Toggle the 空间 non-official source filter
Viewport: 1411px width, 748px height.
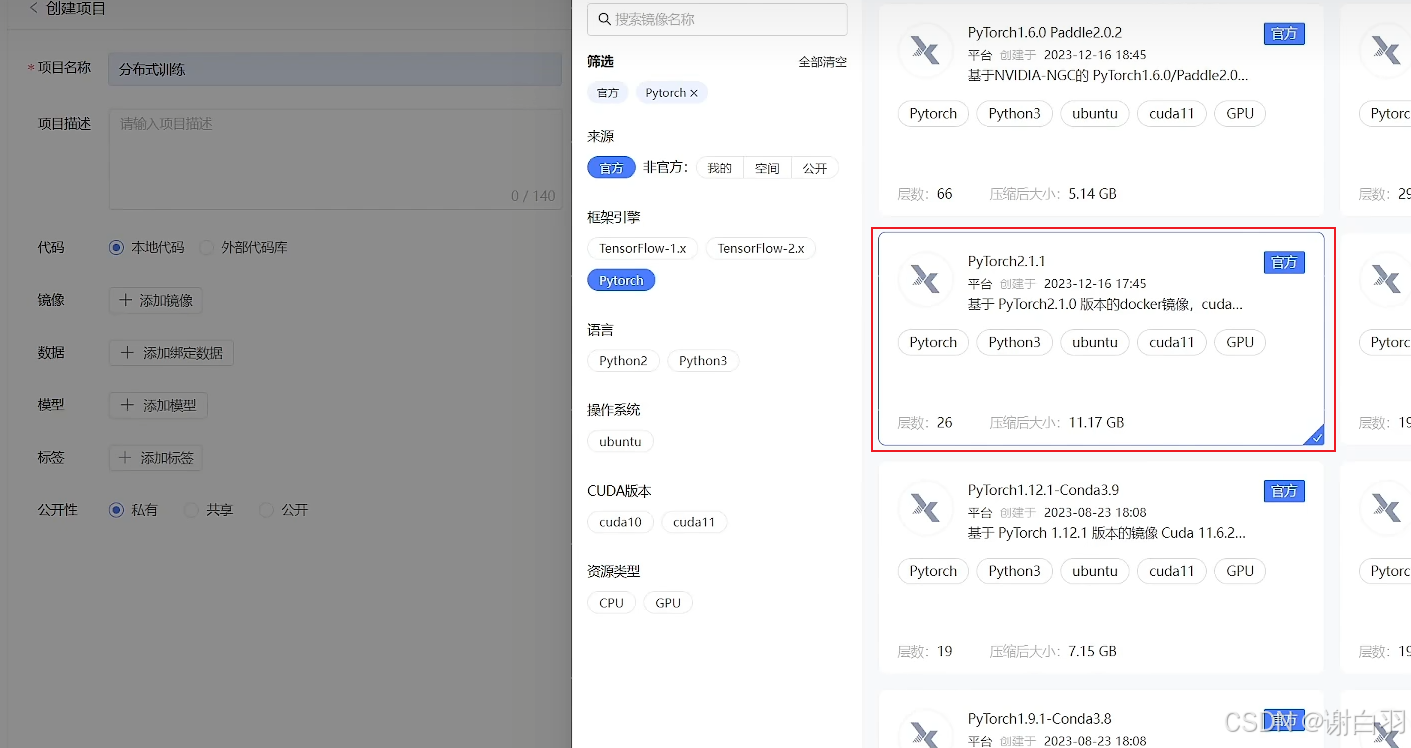[x=767, y=168]
